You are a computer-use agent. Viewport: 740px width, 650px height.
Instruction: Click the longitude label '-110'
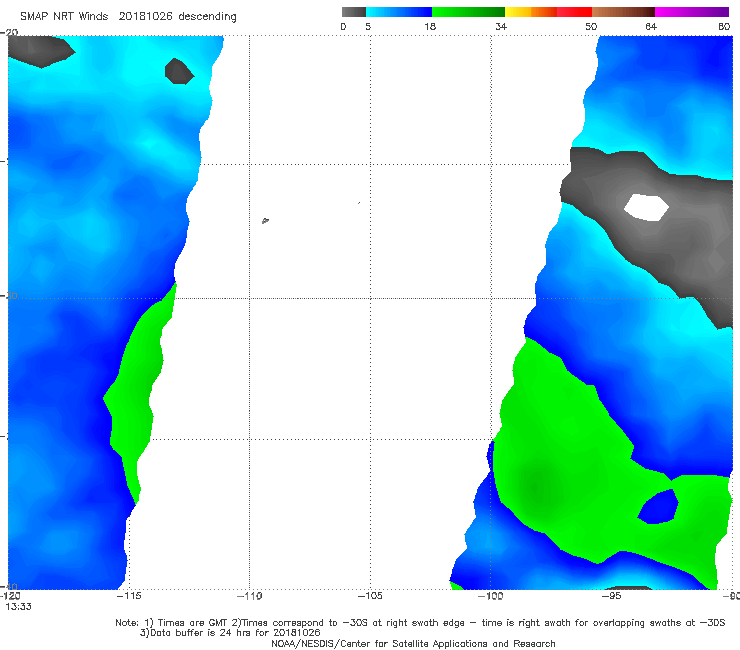click(x=249, y=596)
